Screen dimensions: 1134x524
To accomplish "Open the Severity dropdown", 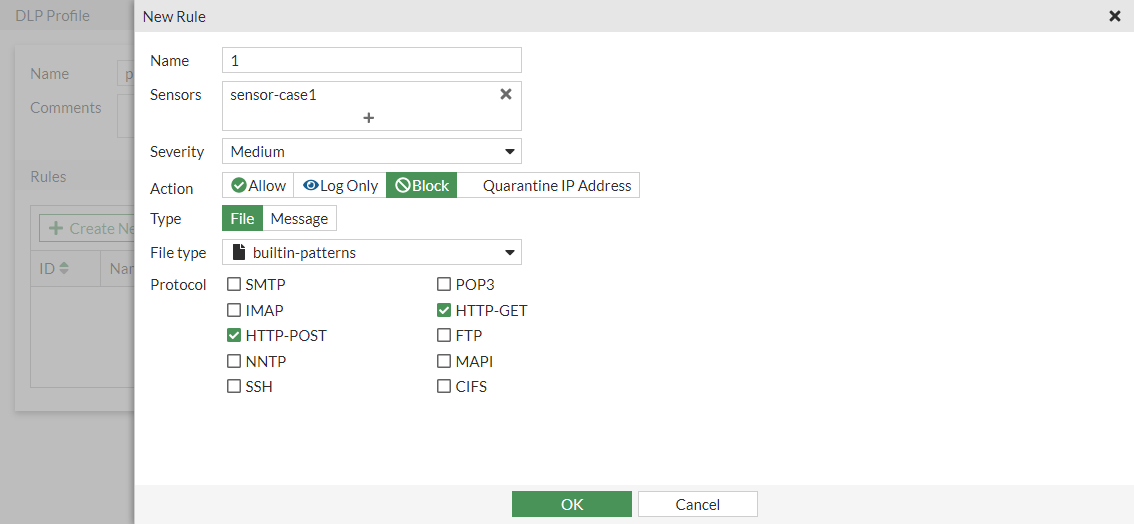I will [372, 152].
